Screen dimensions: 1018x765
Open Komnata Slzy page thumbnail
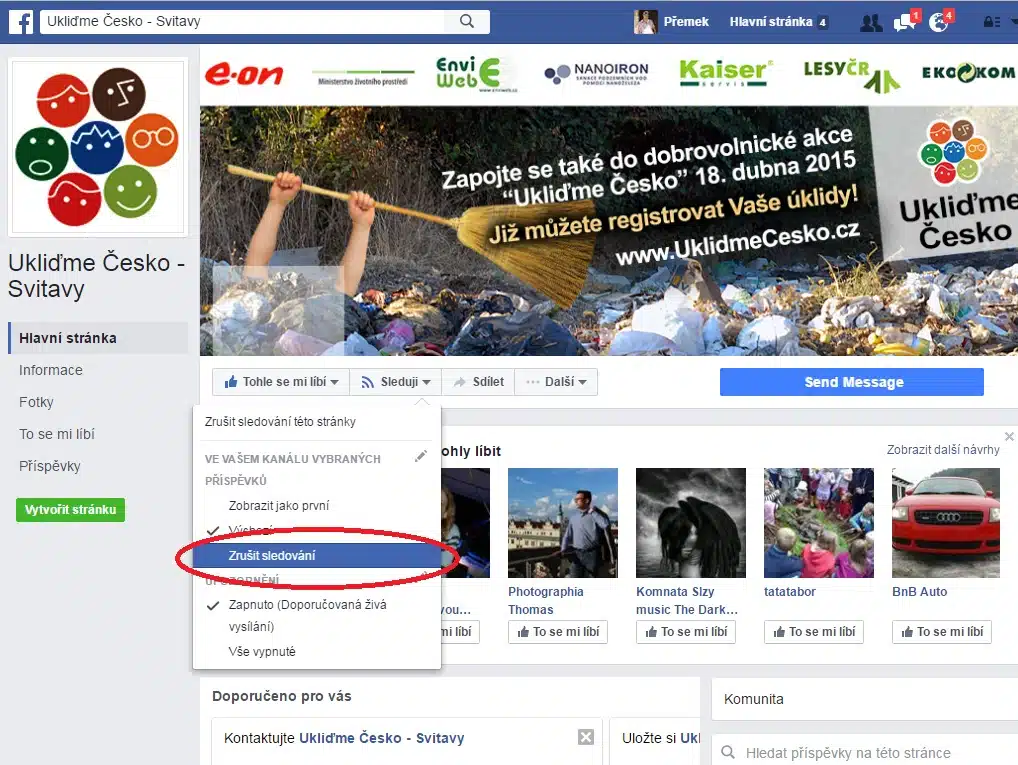pyautogui.click(x=691, y=523)
